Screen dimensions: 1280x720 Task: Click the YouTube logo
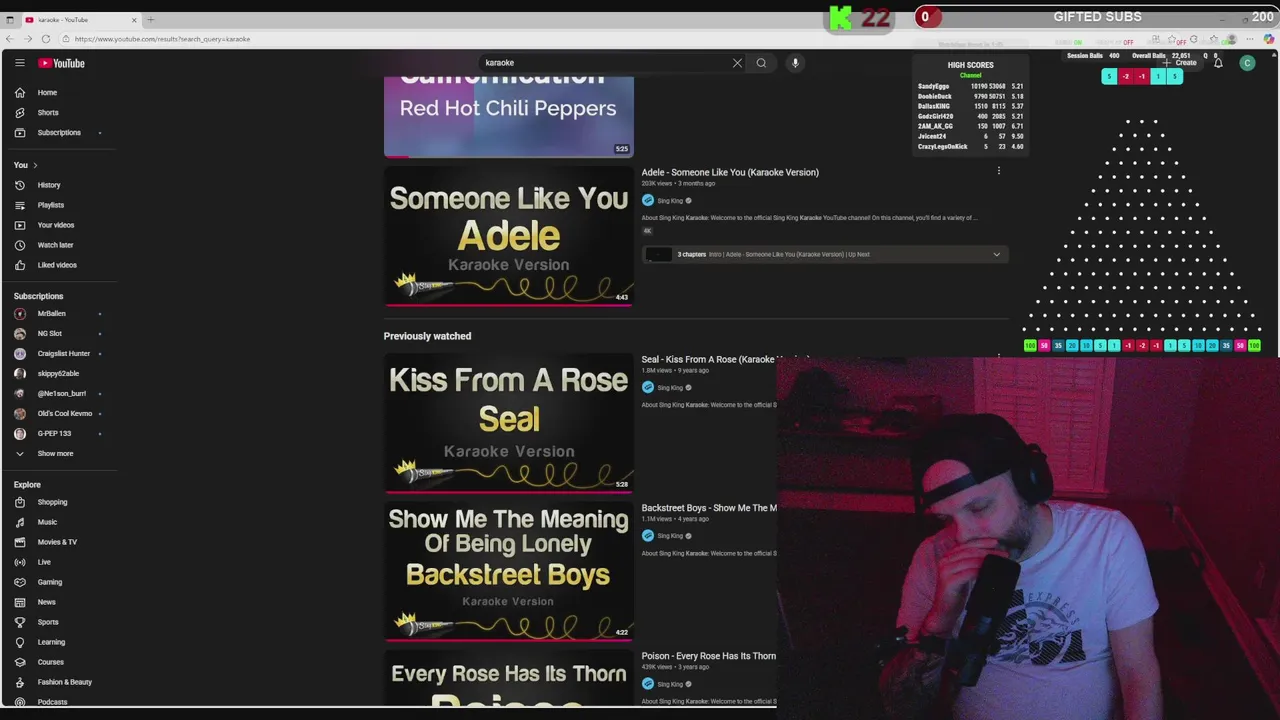pos(62,63)
